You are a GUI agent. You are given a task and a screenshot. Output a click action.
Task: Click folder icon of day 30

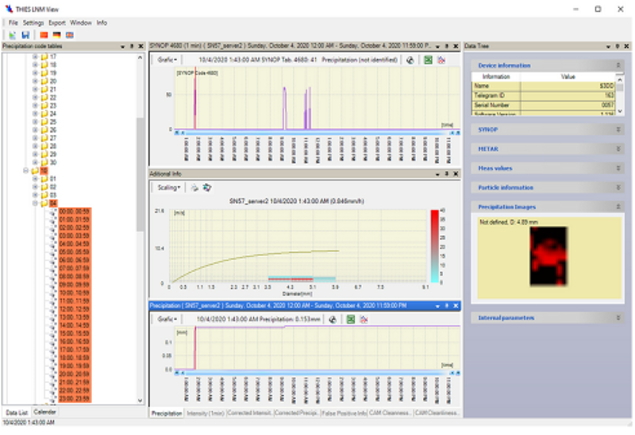[44, 162]
